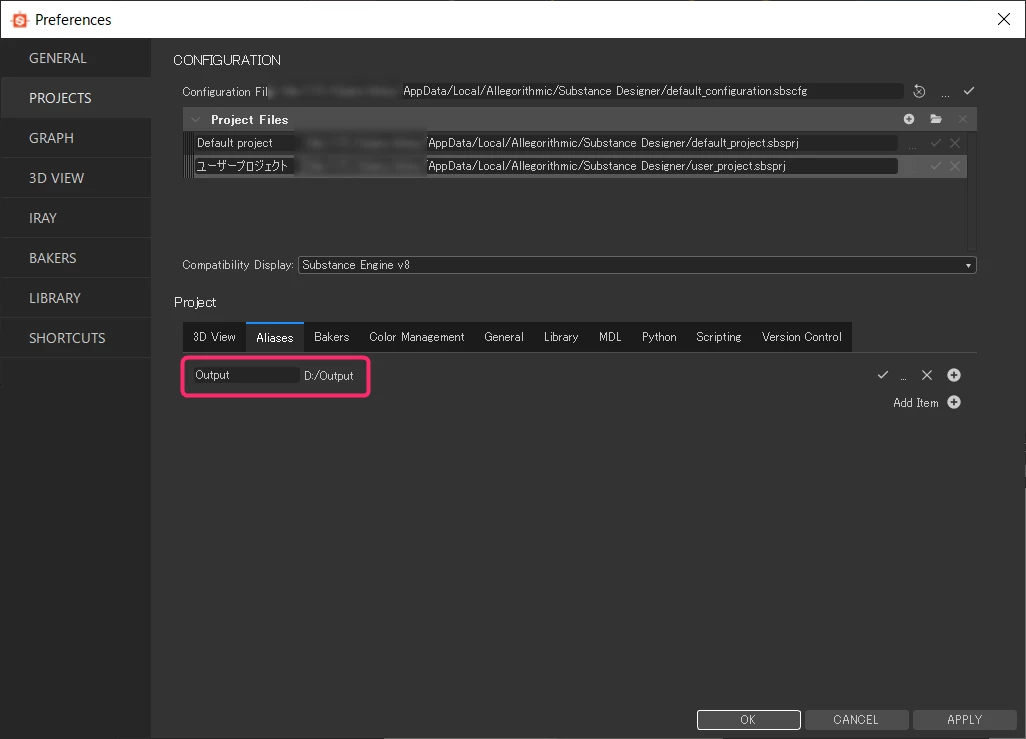Validate the ユーザープロジェクト row checkmark
The image size is (1026, 739).
click(936, 166)
